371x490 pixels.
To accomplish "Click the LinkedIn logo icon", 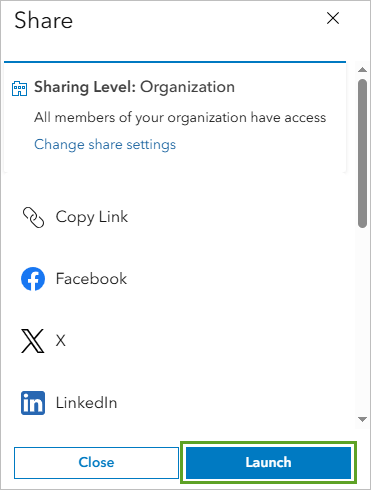I will tap(33, 403).
